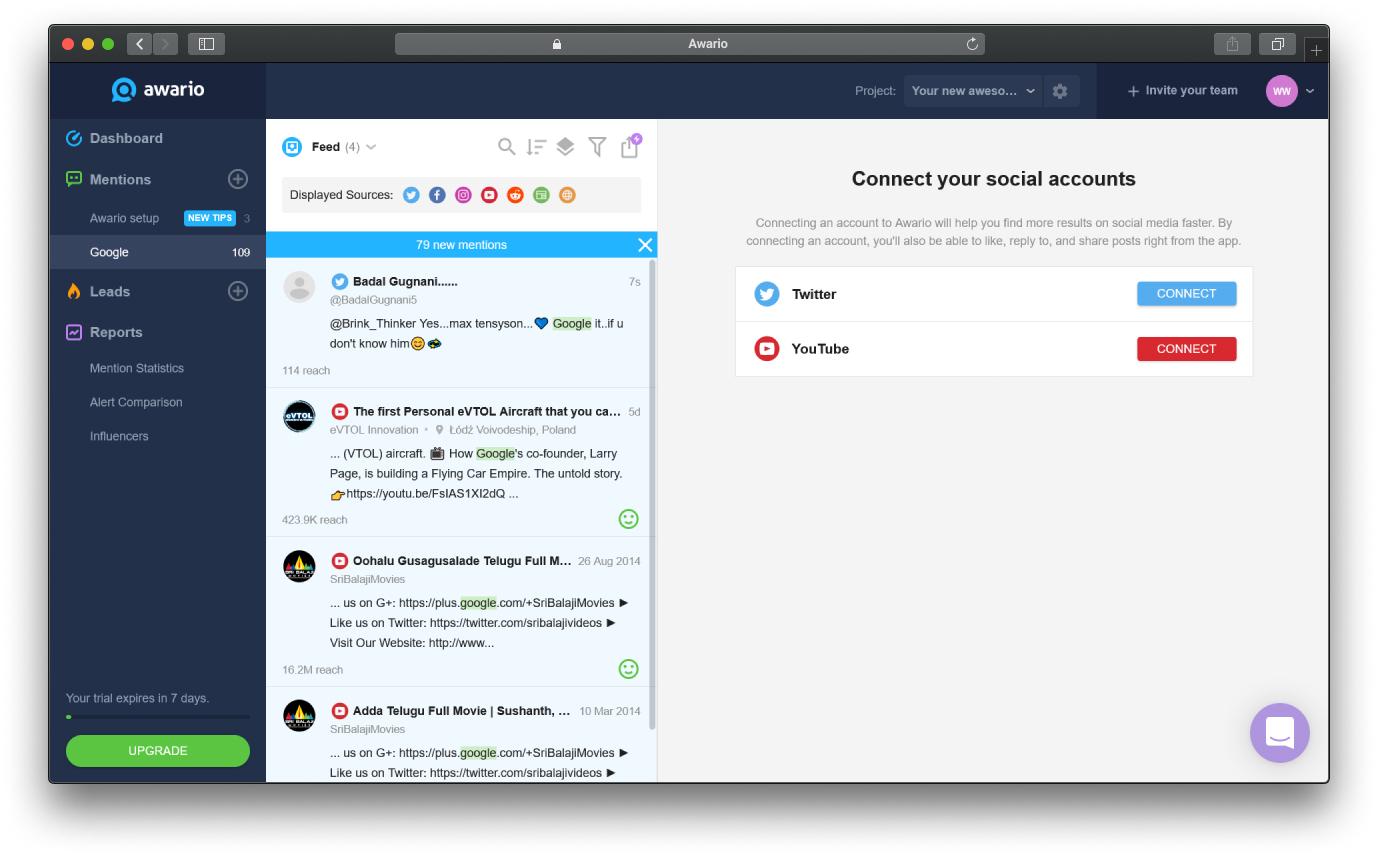Open the Leads section
The height and width of the screenshot is (856, 1378).
[x=110, y=291]
